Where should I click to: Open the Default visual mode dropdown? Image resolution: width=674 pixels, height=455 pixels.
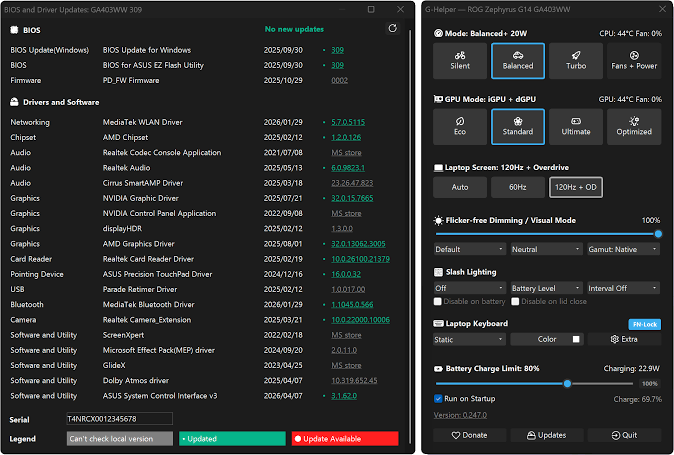click(x=469, y=249)
